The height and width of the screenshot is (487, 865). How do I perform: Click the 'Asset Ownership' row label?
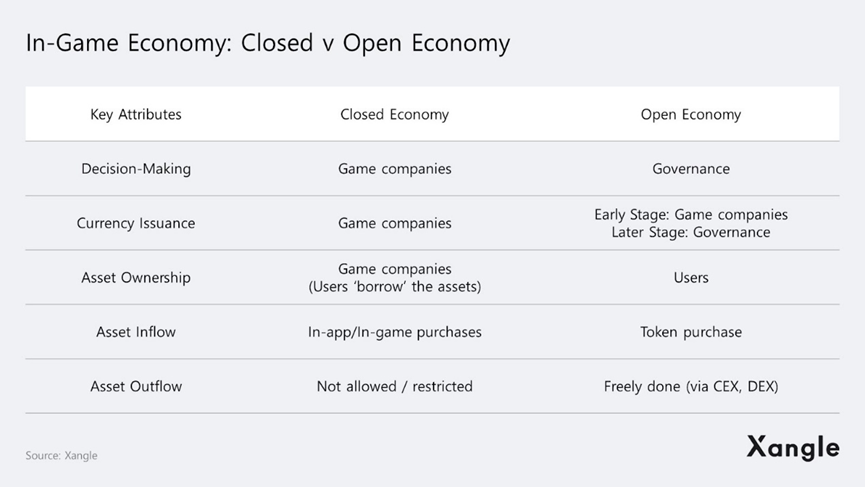point(136,277)
